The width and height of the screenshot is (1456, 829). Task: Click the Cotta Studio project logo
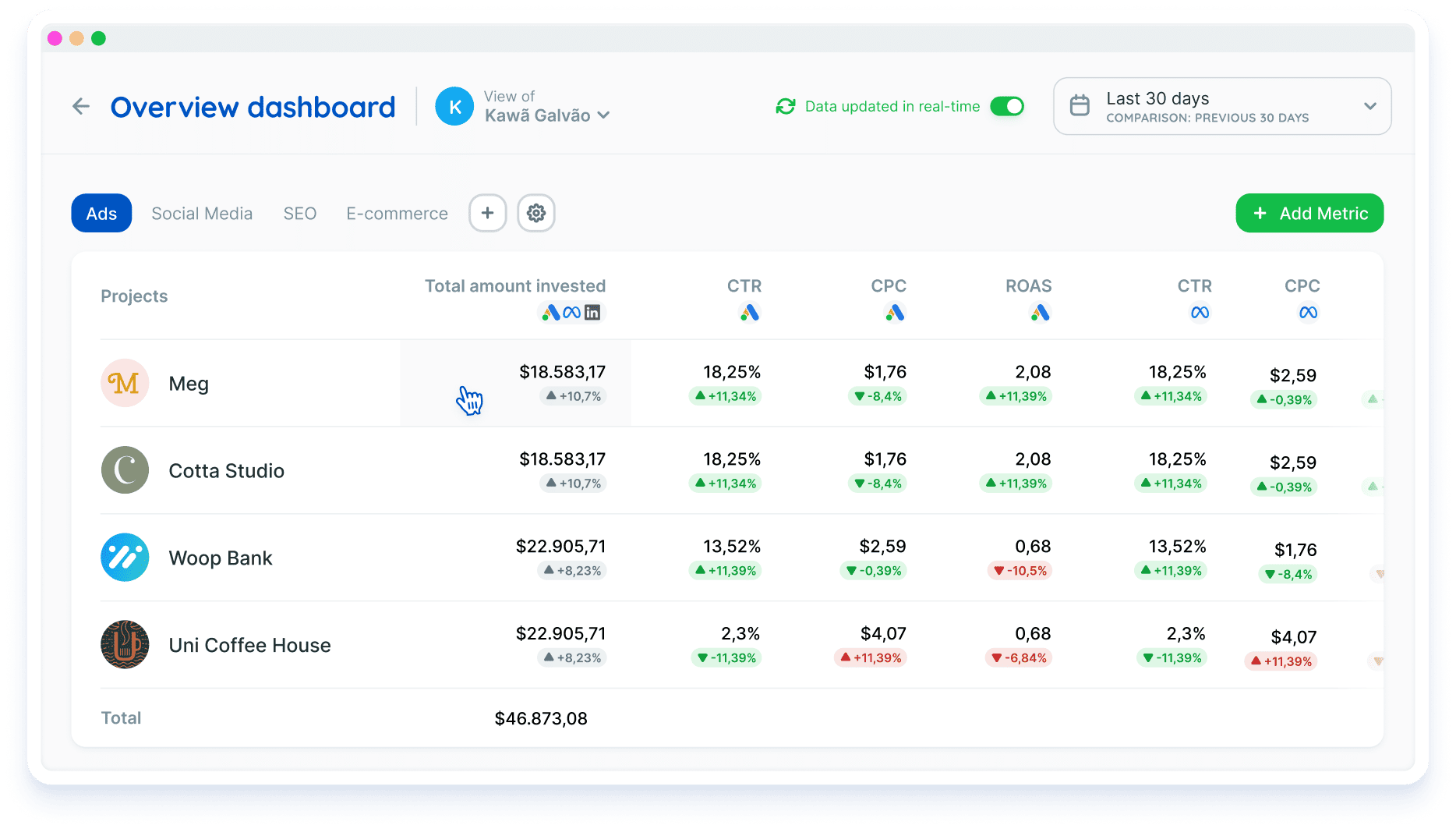pyautogui.click(x=125, y=470)
